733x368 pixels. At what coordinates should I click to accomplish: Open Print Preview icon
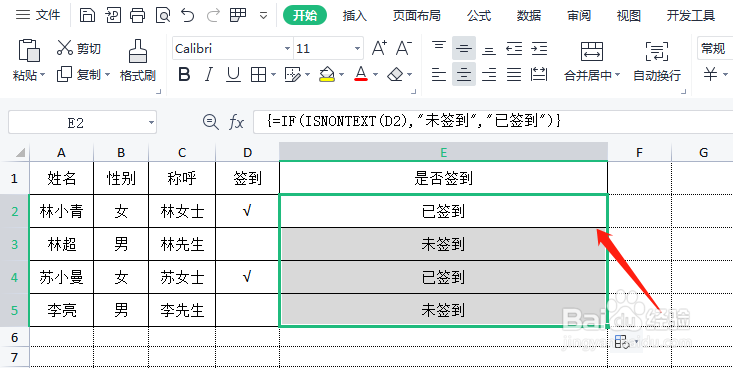[x=163, y=15]
